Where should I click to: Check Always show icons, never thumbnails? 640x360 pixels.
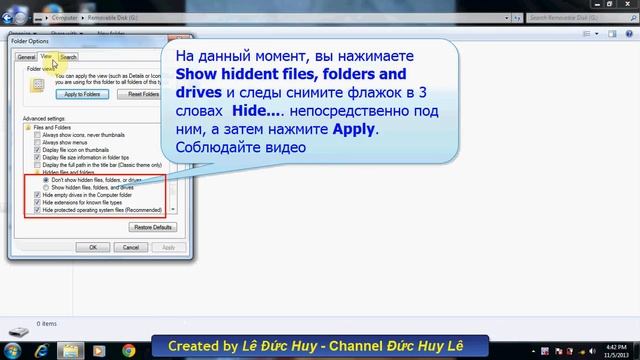point(37,135)
